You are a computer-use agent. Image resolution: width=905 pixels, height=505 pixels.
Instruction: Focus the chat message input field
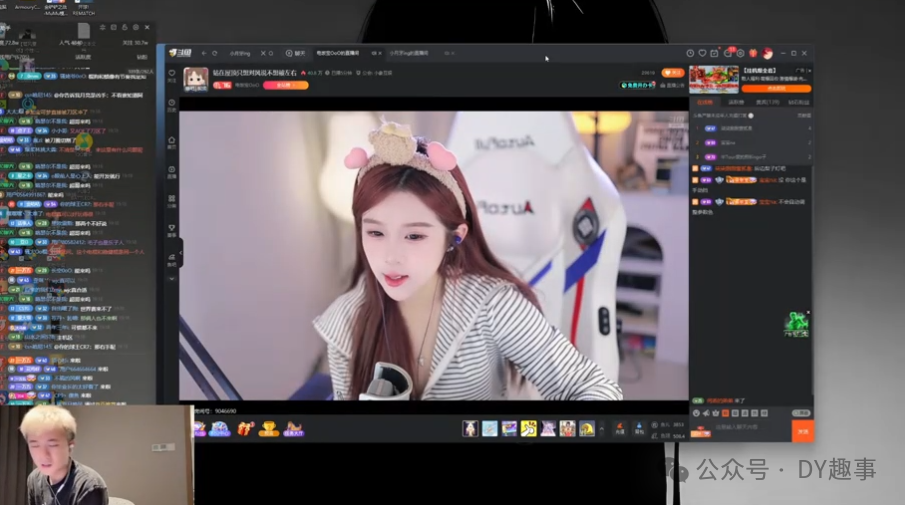point(750,428)
